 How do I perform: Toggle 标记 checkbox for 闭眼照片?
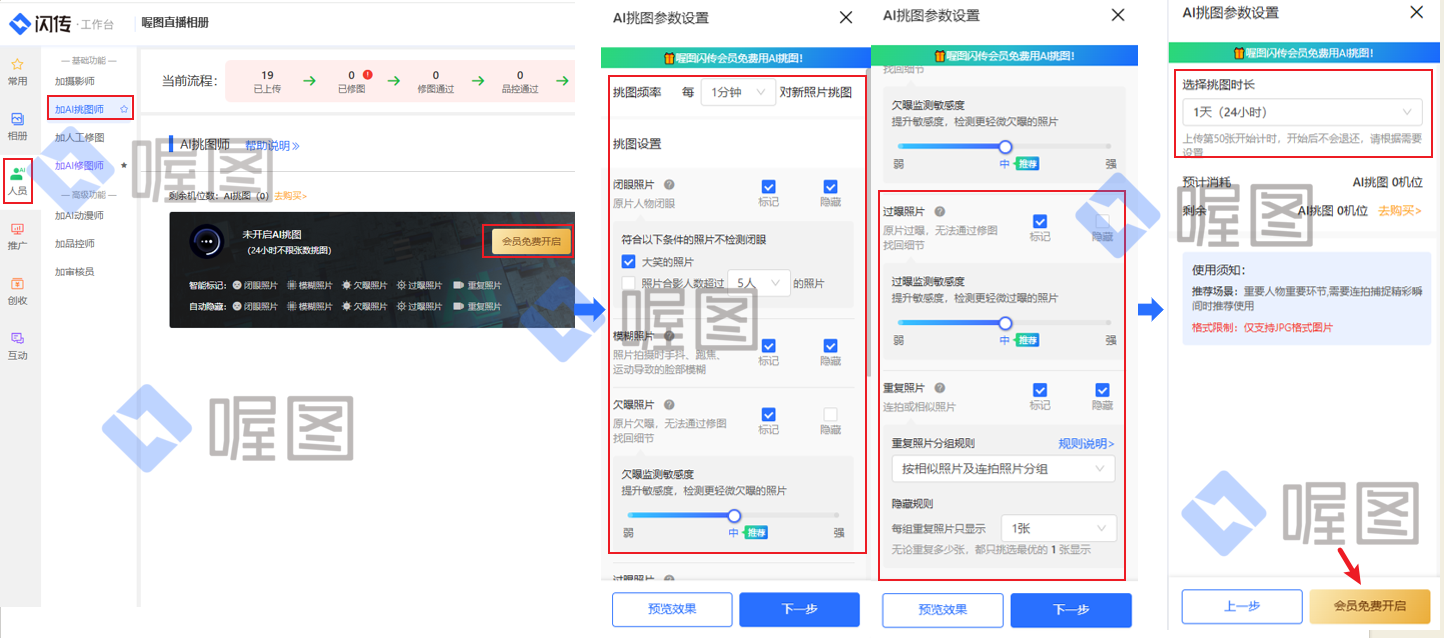pyautogui.click(x=768, y=187)
